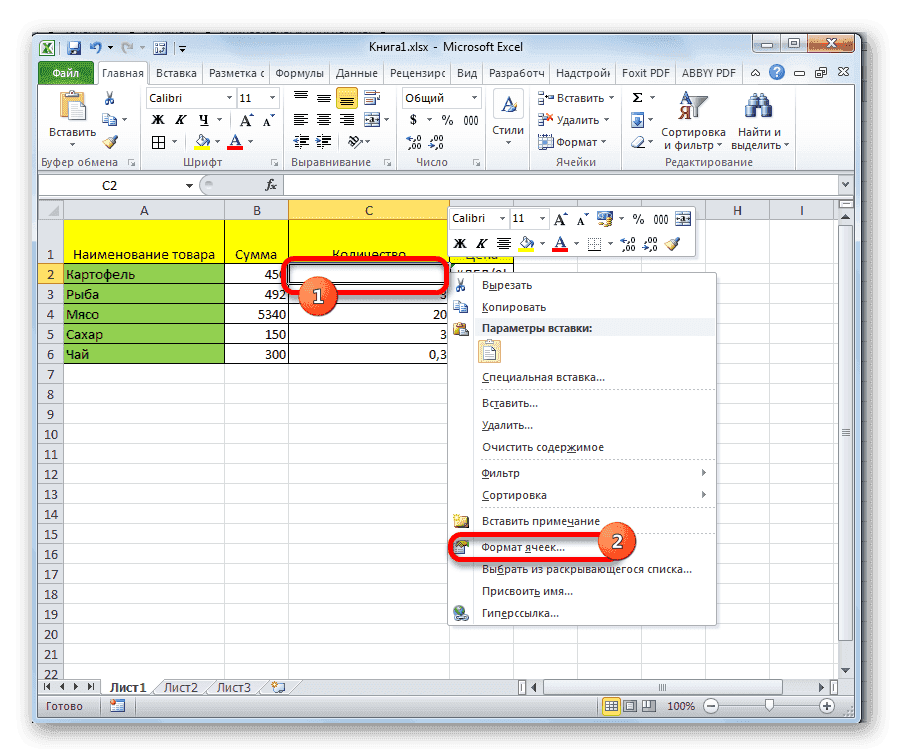Click the Найти и выделить binoculars icon
Viewport: 899px width, 755px height.
click(x=757, y=105)
